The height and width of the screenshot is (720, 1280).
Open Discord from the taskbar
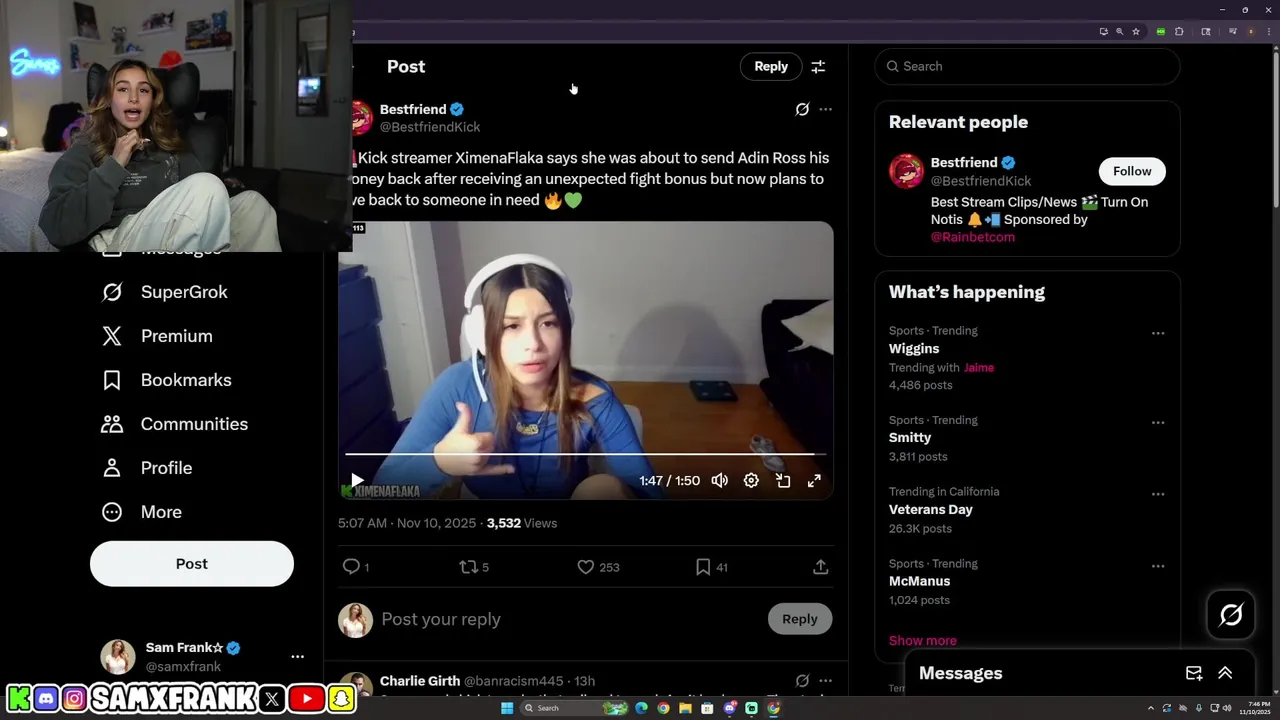tap(729, 708)
